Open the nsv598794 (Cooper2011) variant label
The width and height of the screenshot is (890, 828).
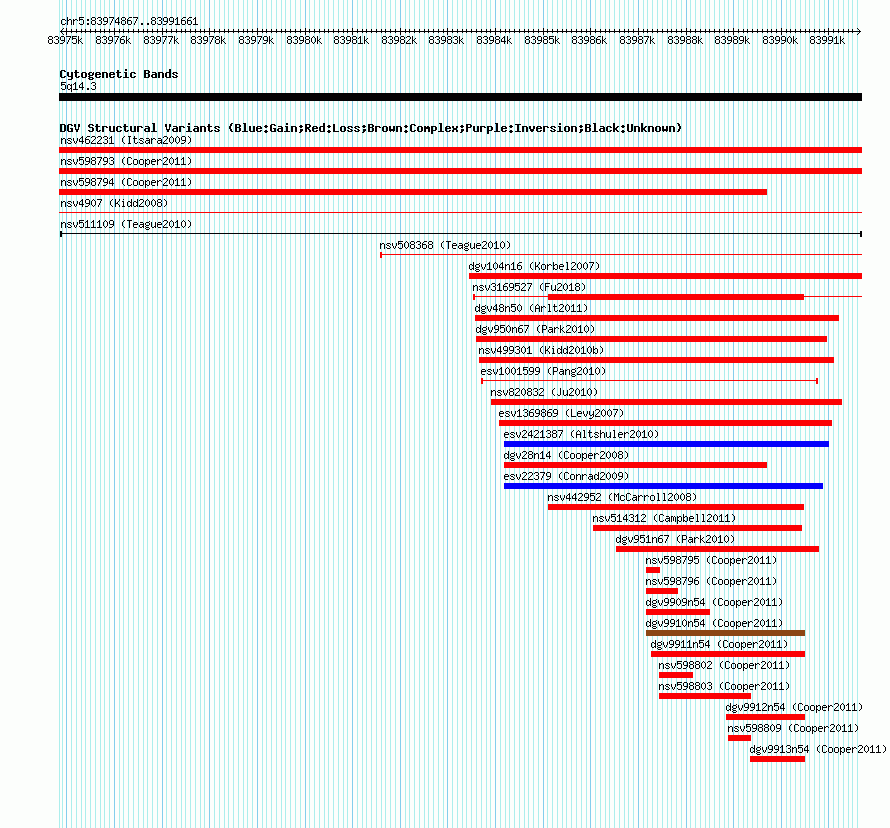point(126,182)
